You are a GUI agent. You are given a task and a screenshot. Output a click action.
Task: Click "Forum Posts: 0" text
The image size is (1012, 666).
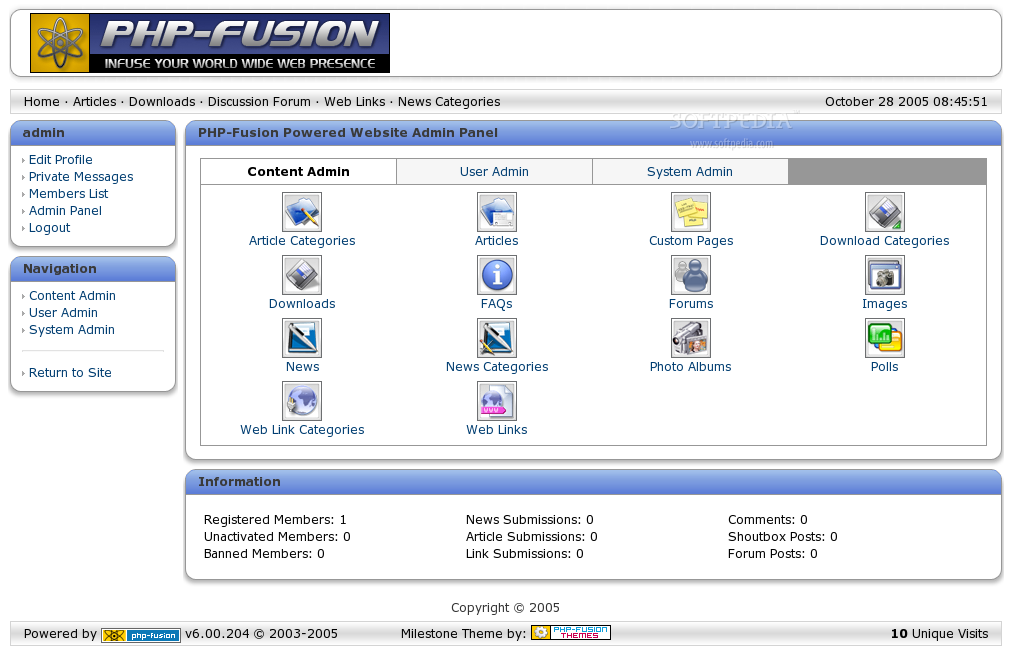773,554
